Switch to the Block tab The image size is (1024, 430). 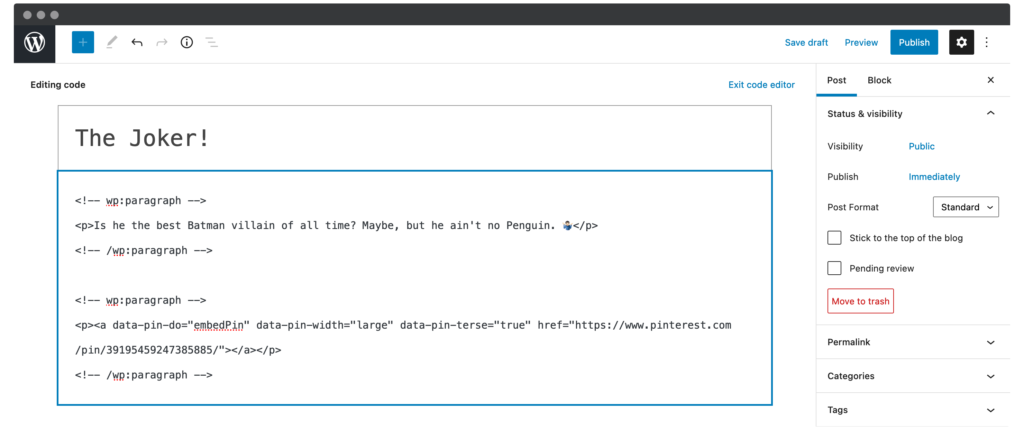click(x=879, y=80)
